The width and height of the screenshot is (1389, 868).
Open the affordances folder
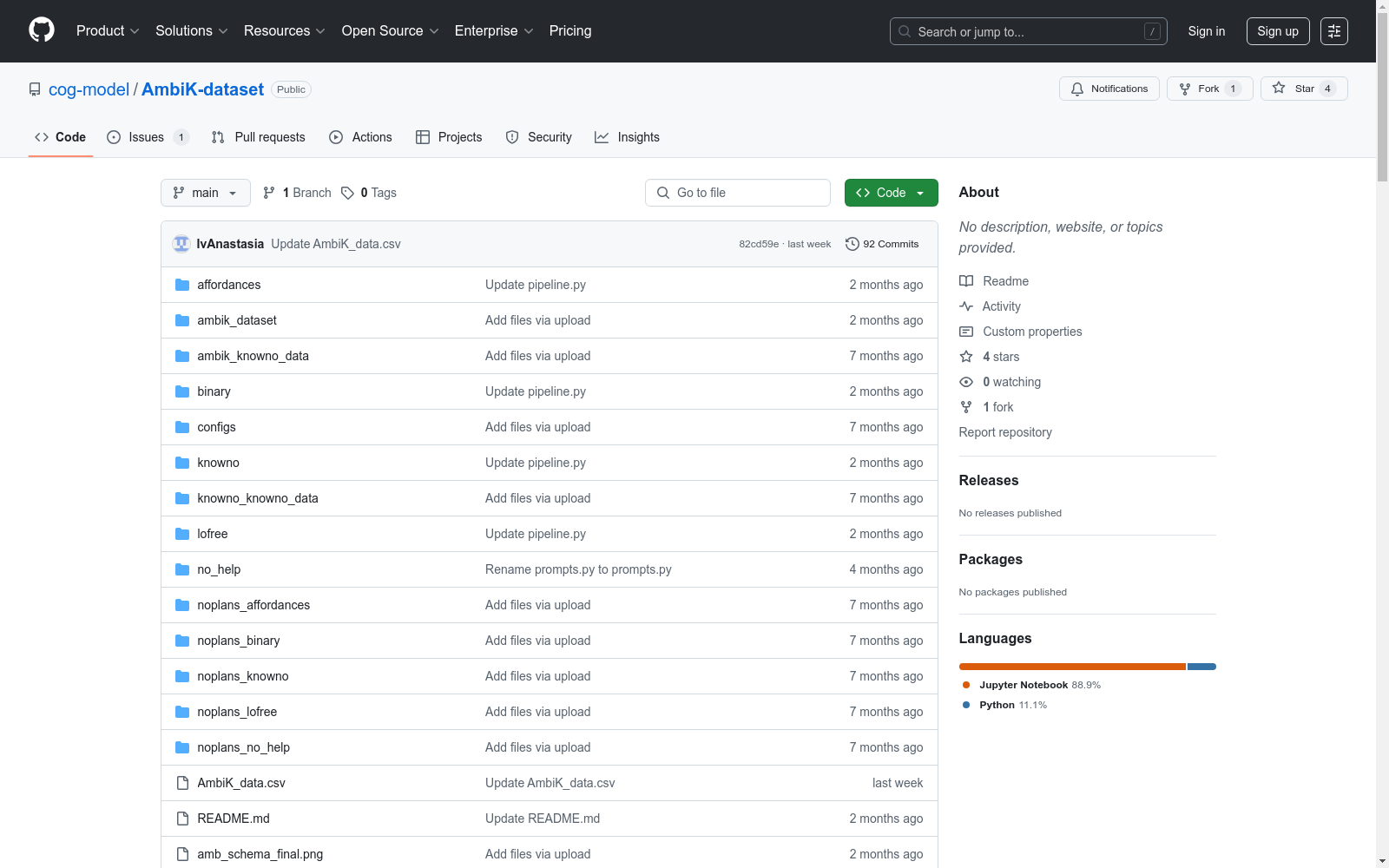pyautogui.click(x=228, y=285)
